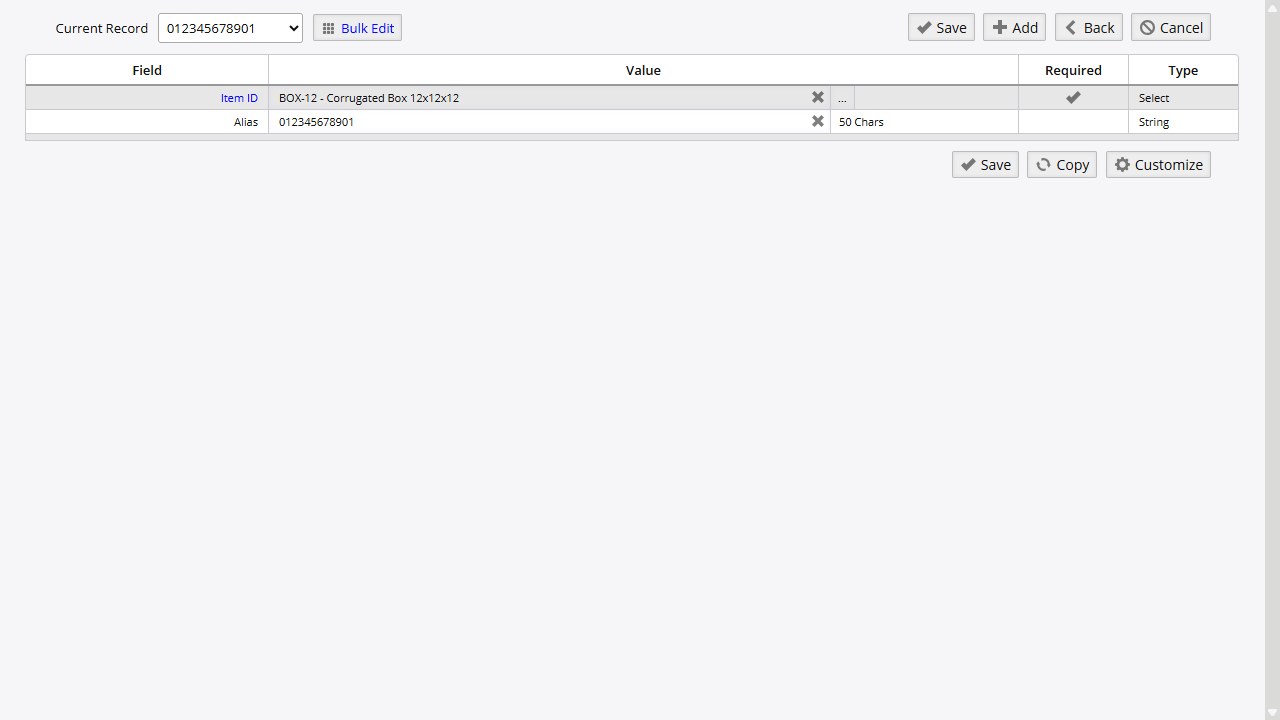Click the Bulk Edit grid icon
This screenshot has height=720, width=1280.
coord(328,27)
